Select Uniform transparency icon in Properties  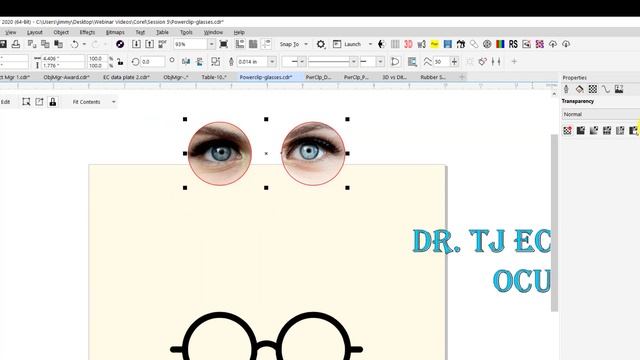tap(581, 131)
